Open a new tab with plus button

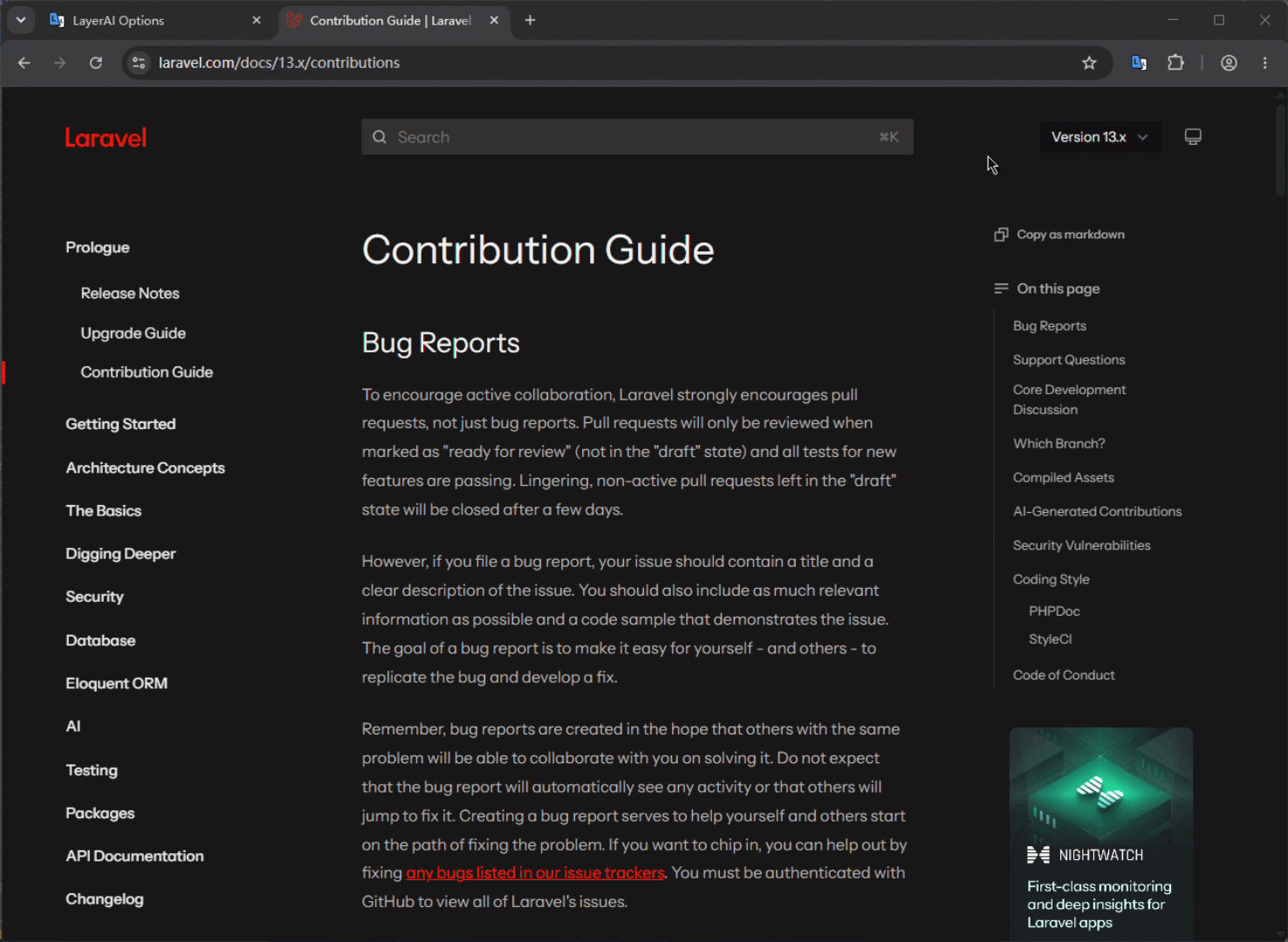coord(530,20)
